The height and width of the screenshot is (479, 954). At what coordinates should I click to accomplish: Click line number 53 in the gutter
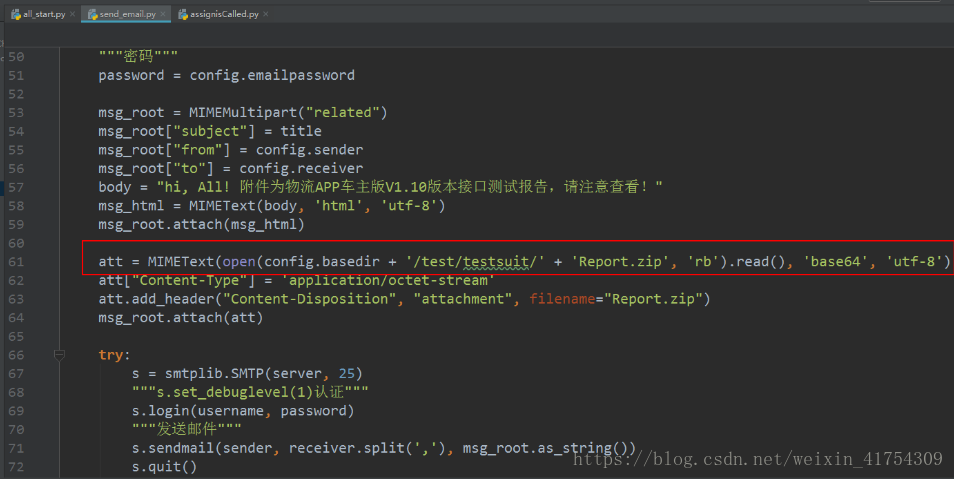tap(16, 113)
